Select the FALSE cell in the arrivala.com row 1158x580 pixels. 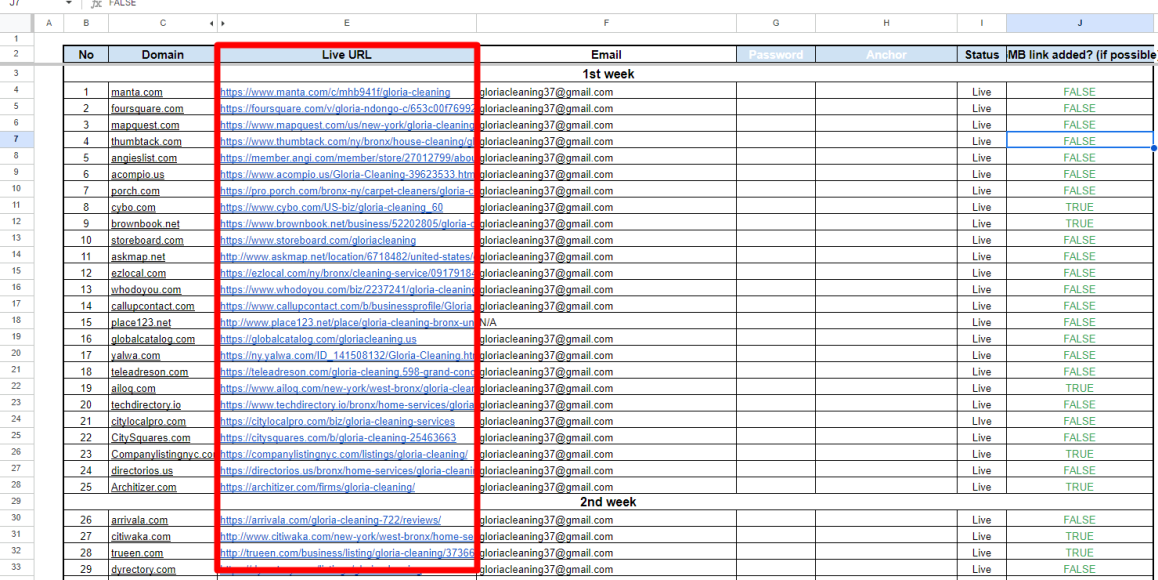[1080, 520]
